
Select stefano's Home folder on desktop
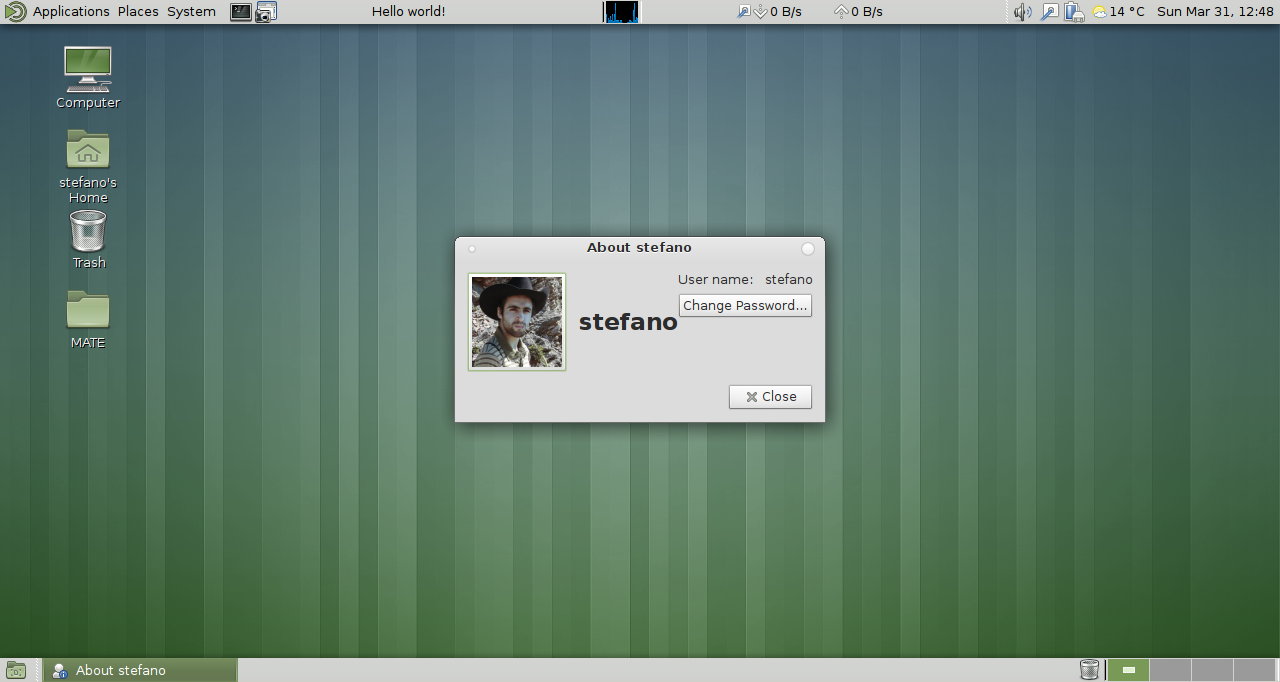point(88,150)
